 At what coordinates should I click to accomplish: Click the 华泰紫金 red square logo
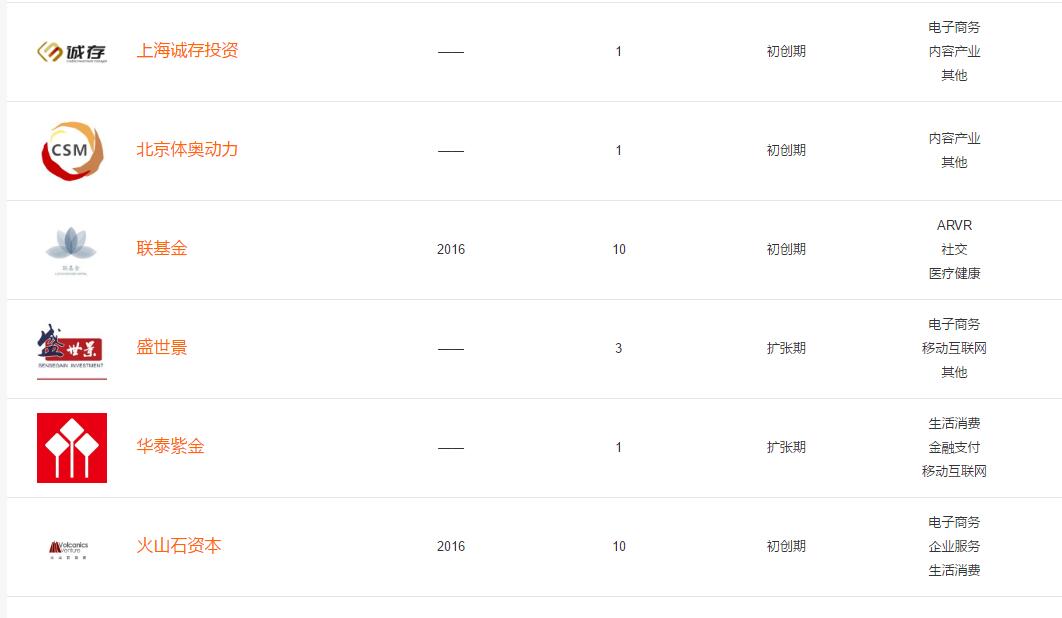click(72, 448)
